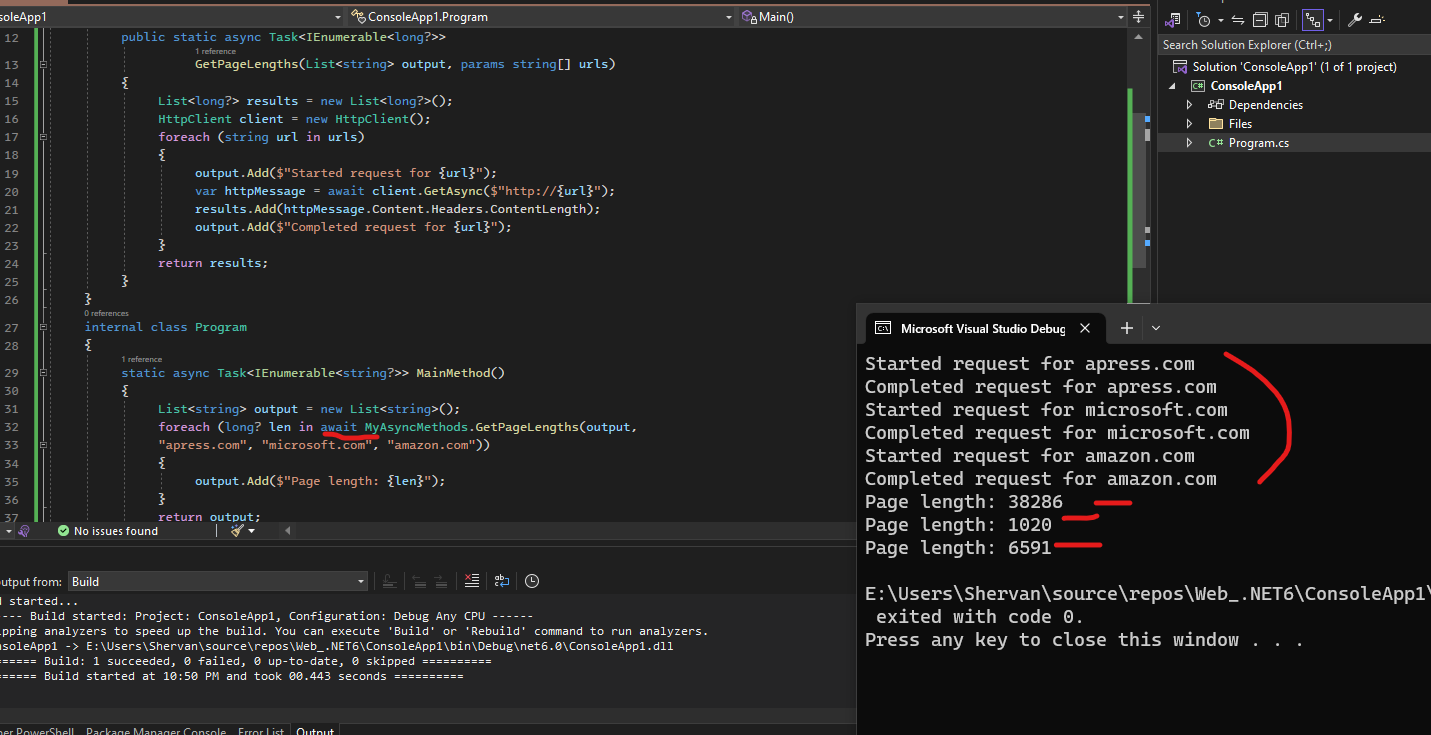Select the Program.cs file label
1431x735 pixels.
coord(1259,143)
